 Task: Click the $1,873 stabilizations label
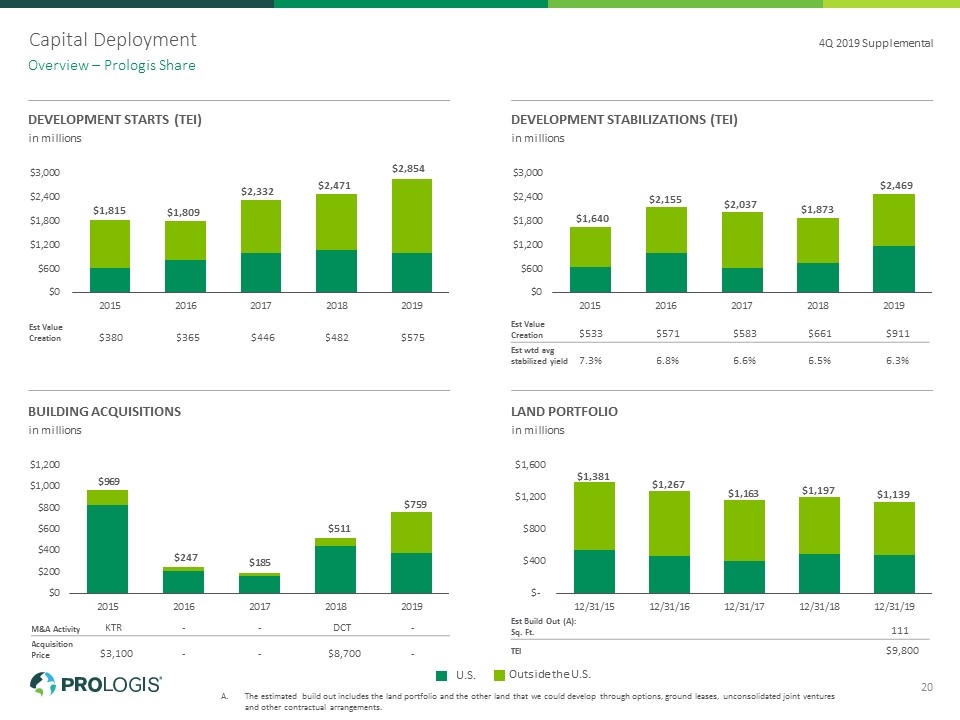point(817,209)
